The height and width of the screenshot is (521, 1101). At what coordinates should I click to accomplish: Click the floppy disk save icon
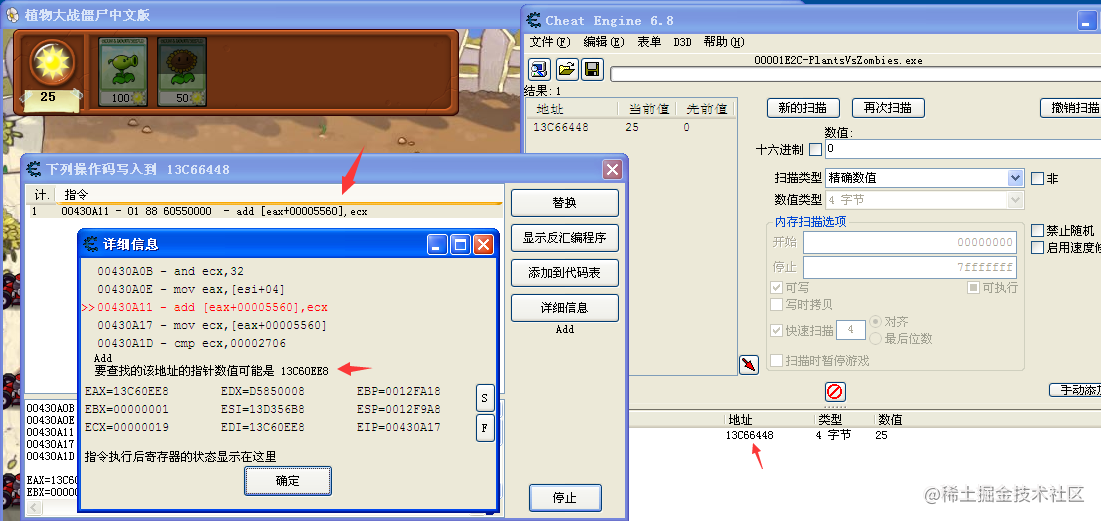592,69
